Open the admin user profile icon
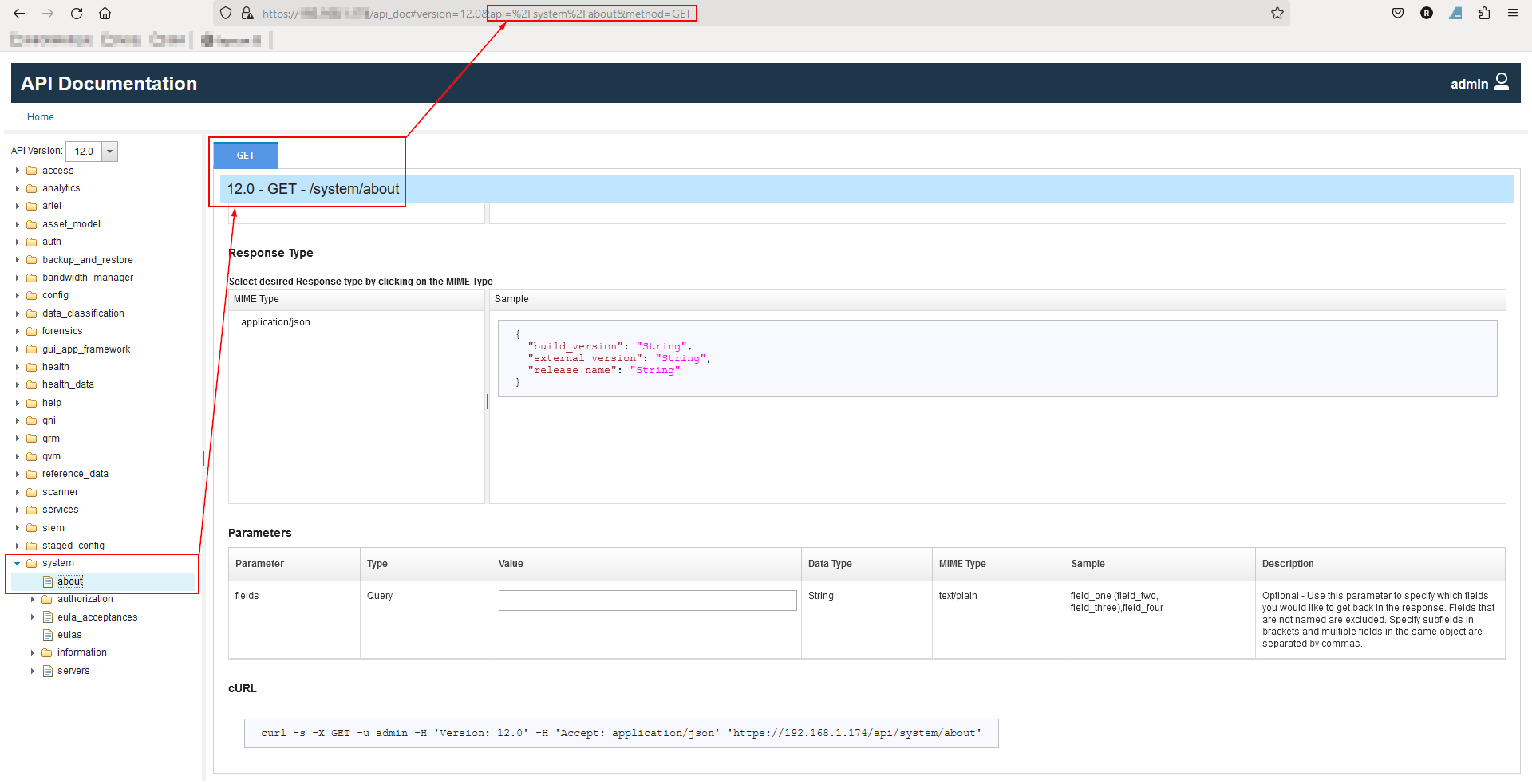Screen dimensions: 1532x784 click(x=1502, y=82)
